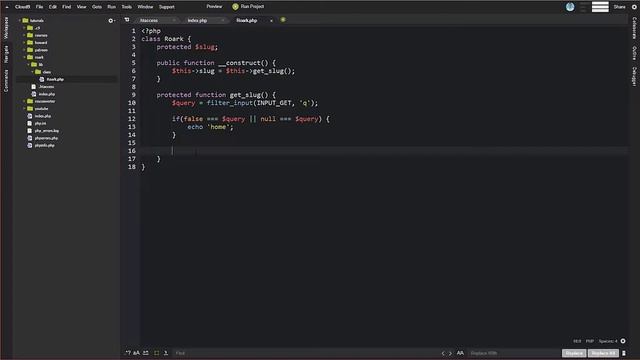
Task: Click the patreon folder icon
Action: 30,50
